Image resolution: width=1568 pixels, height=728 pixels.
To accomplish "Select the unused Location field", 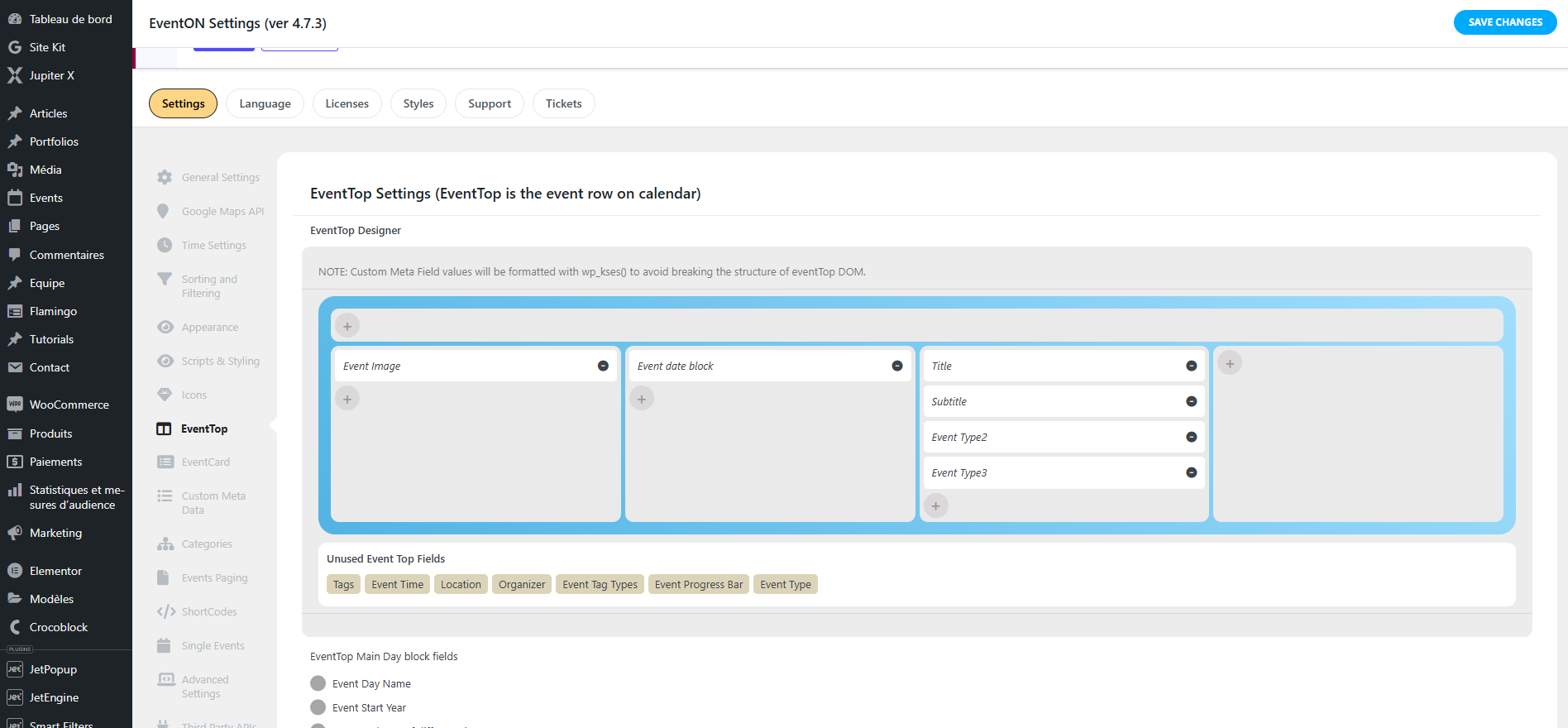I will tap(461, 584).
